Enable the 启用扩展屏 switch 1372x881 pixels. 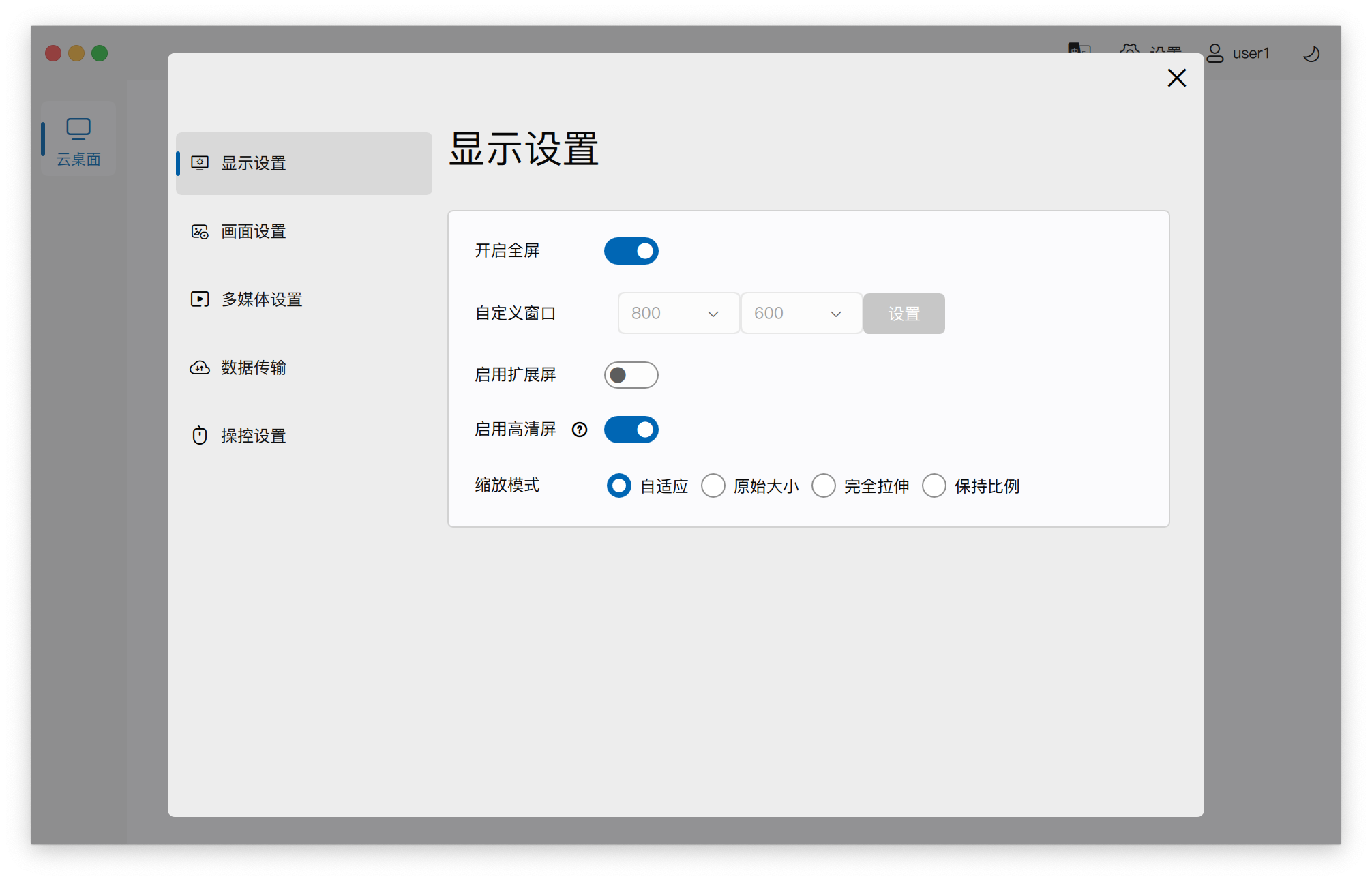631,375
